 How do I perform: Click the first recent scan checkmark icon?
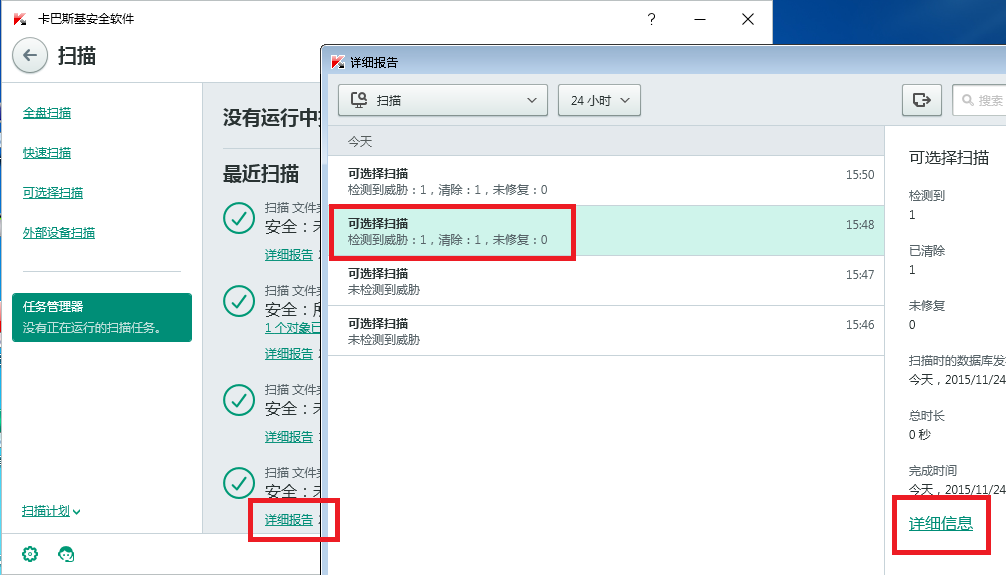click(x=239, y=218)
